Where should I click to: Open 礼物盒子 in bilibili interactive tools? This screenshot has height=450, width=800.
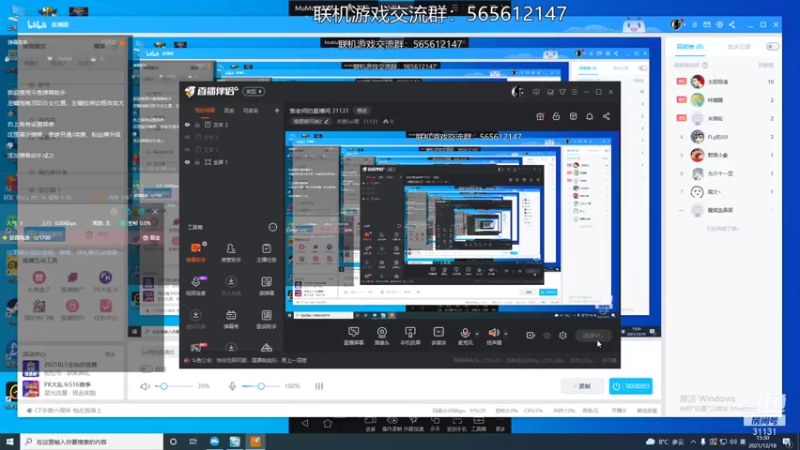[x=39, y=282]
